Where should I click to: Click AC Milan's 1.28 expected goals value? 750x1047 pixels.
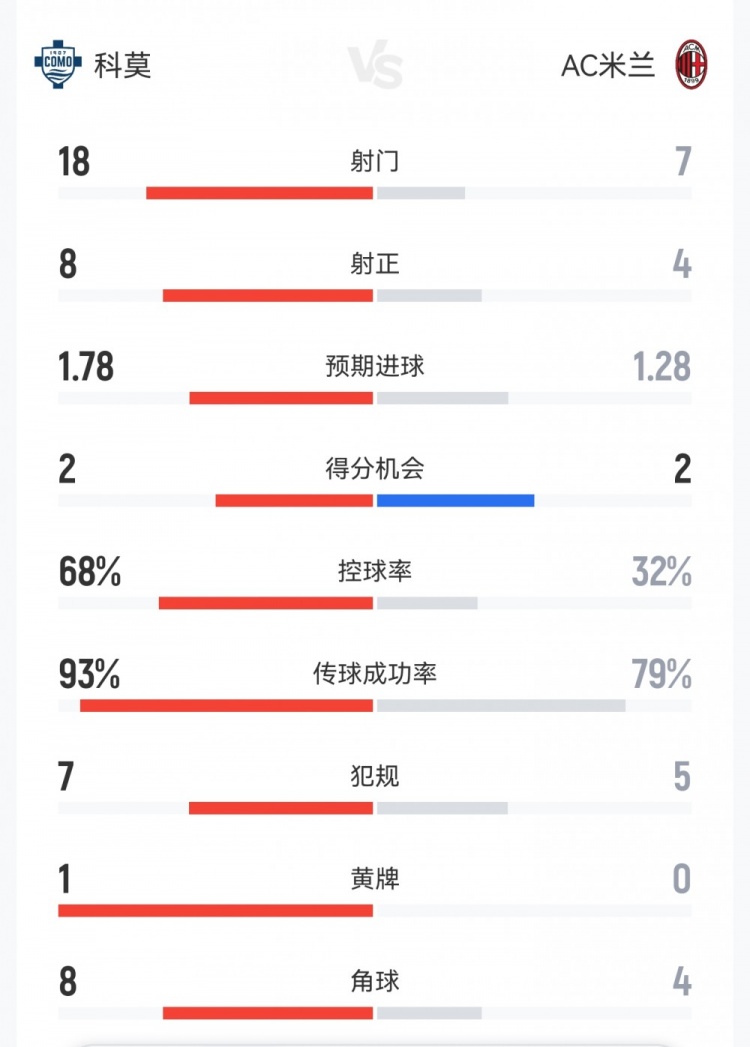point(662,367)
